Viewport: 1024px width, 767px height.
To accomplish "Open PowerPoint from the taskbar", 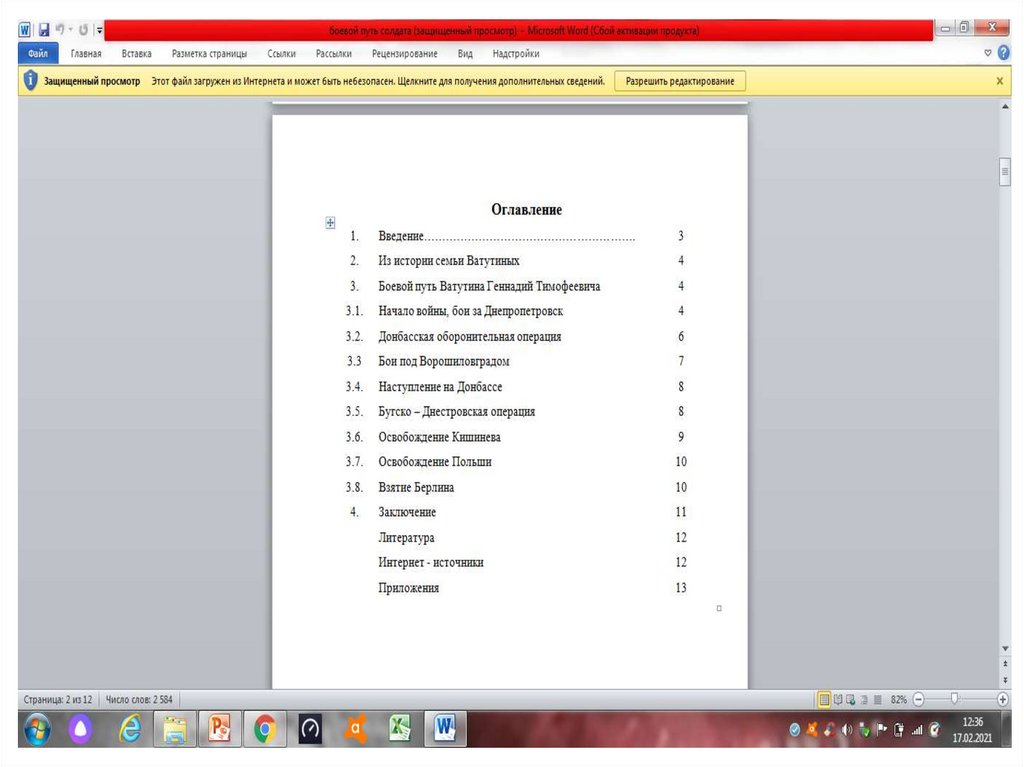I will pos(218,729).
